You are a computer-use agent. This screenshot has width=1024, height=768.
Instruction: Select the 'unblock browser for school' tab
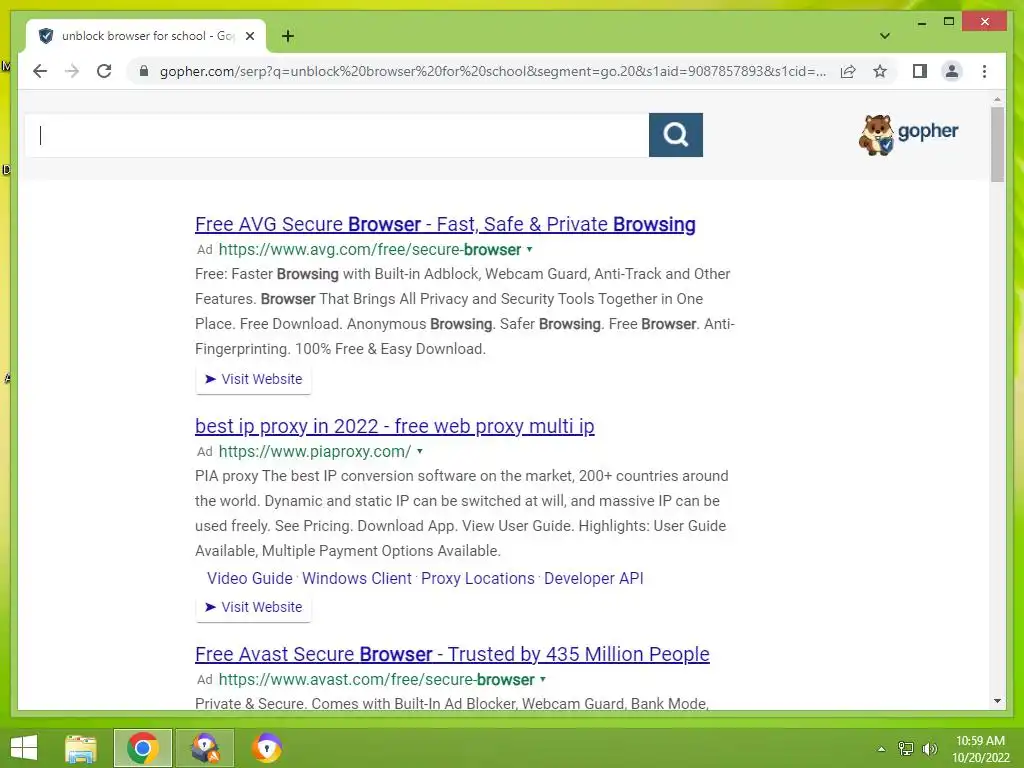145,36
